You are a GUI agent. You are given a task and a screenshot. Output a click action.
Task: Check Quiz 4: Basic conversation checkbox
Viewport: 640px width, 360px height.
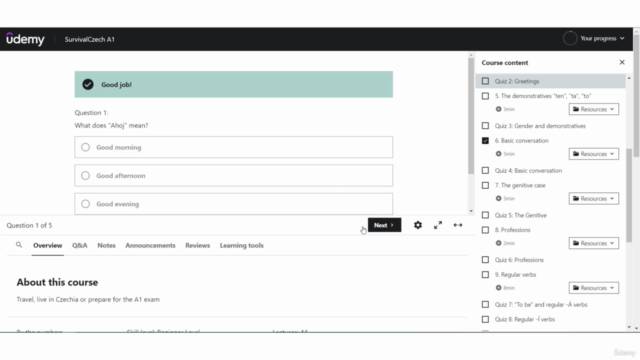(x=485, y=170)
